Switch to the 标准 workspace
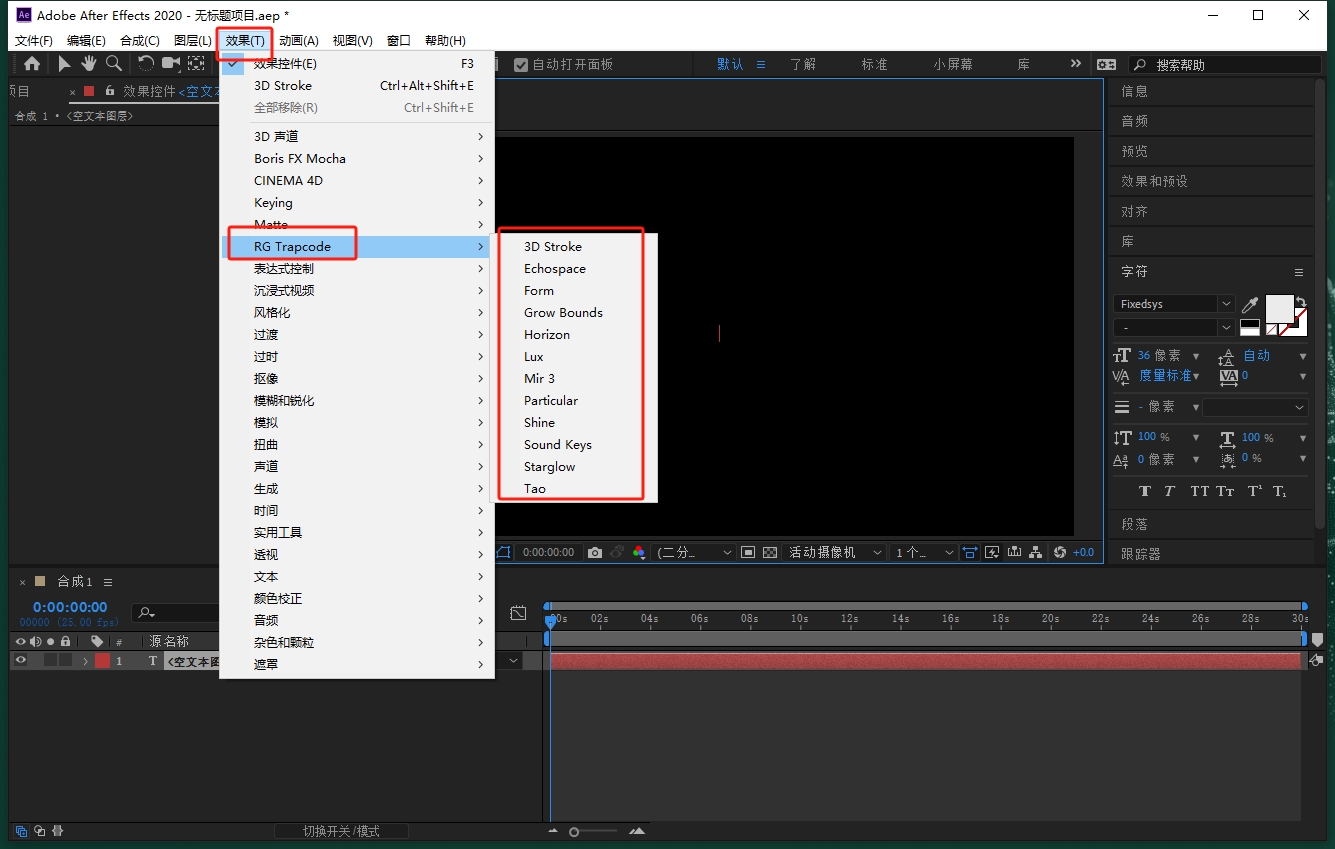The image size is (1335, 849). click(x=874, y=64)
